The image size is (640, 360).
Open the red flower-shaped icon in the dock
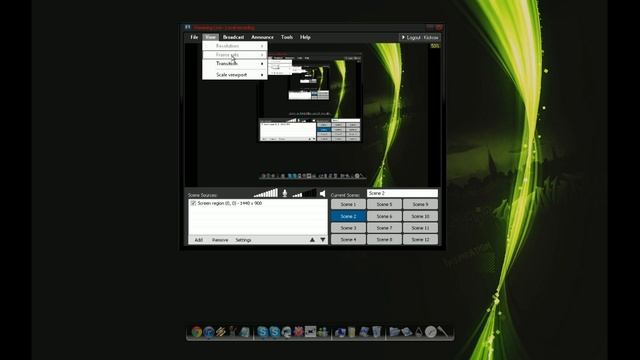point(298,332)
